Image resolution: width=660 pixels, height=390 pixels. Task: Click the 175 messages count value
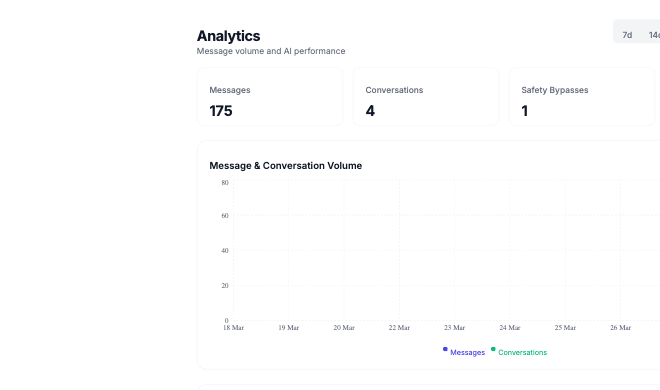tap(221, 111)
